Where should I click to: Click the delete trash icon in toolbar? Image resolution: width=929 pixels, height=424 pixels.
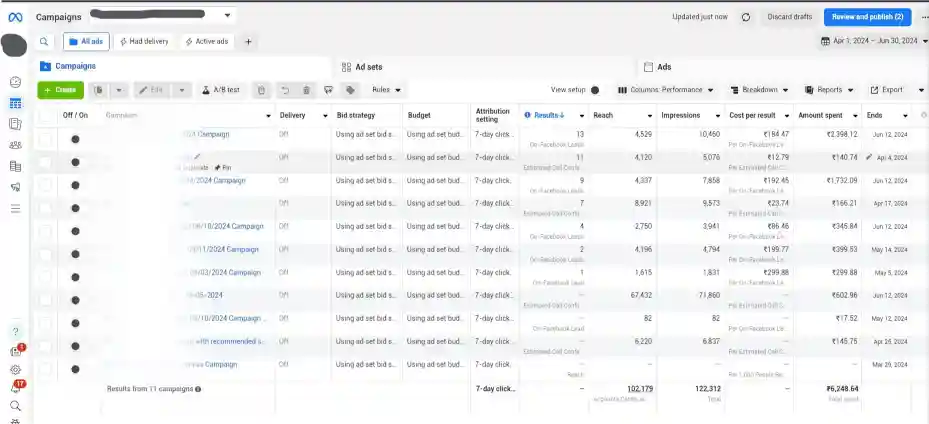(306, 90)
